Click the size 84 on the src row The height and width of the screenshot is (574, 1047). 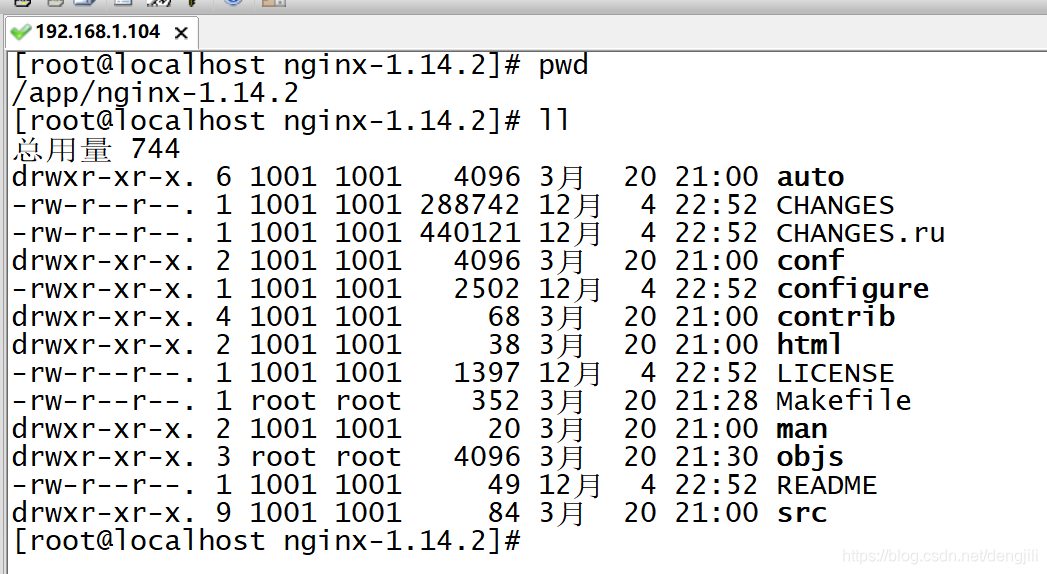click(x=504, y=514)
